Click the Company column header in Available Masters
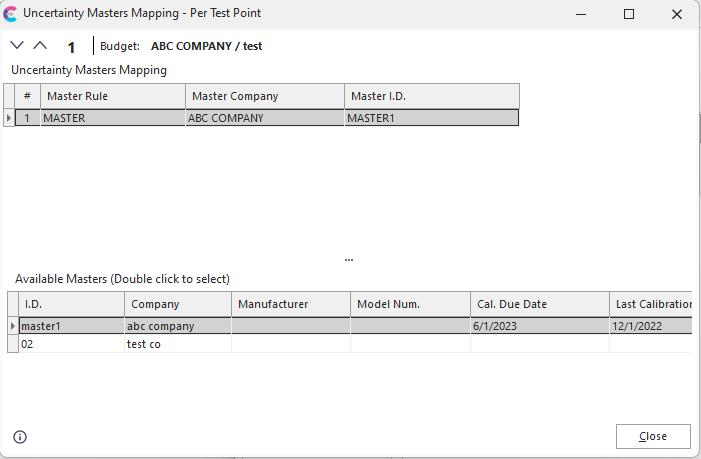Screen dimensions: 701x459 coord(177,304)
